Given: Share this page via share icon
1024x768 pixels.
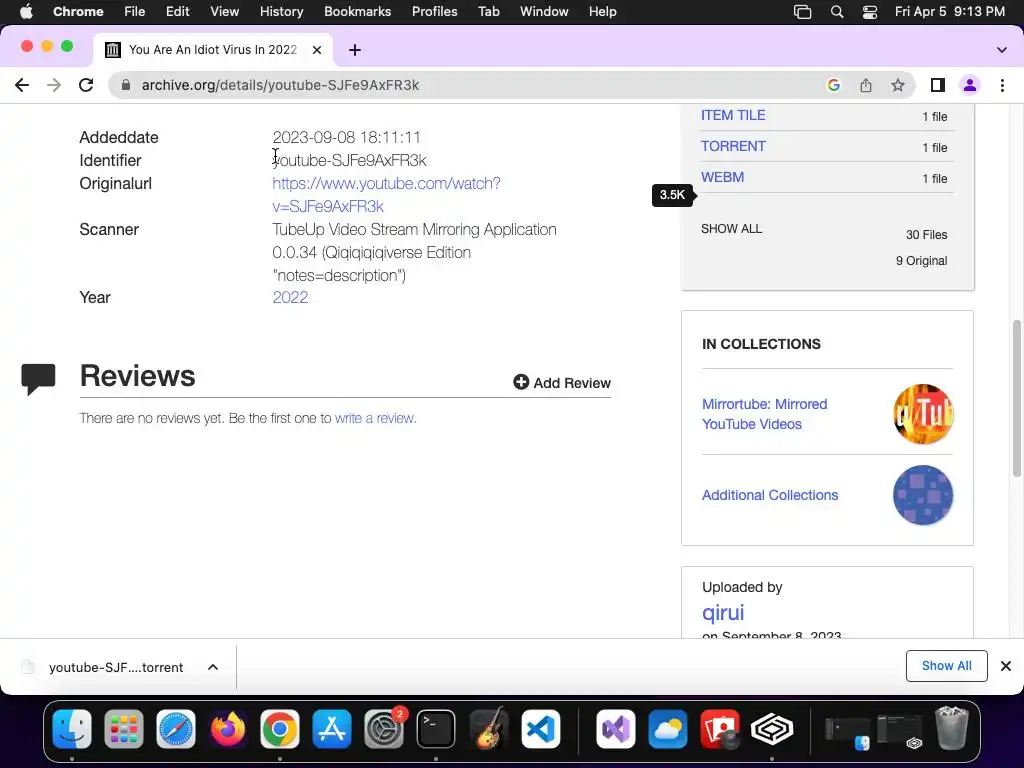Looking at the screenshot, I should 865,85.
